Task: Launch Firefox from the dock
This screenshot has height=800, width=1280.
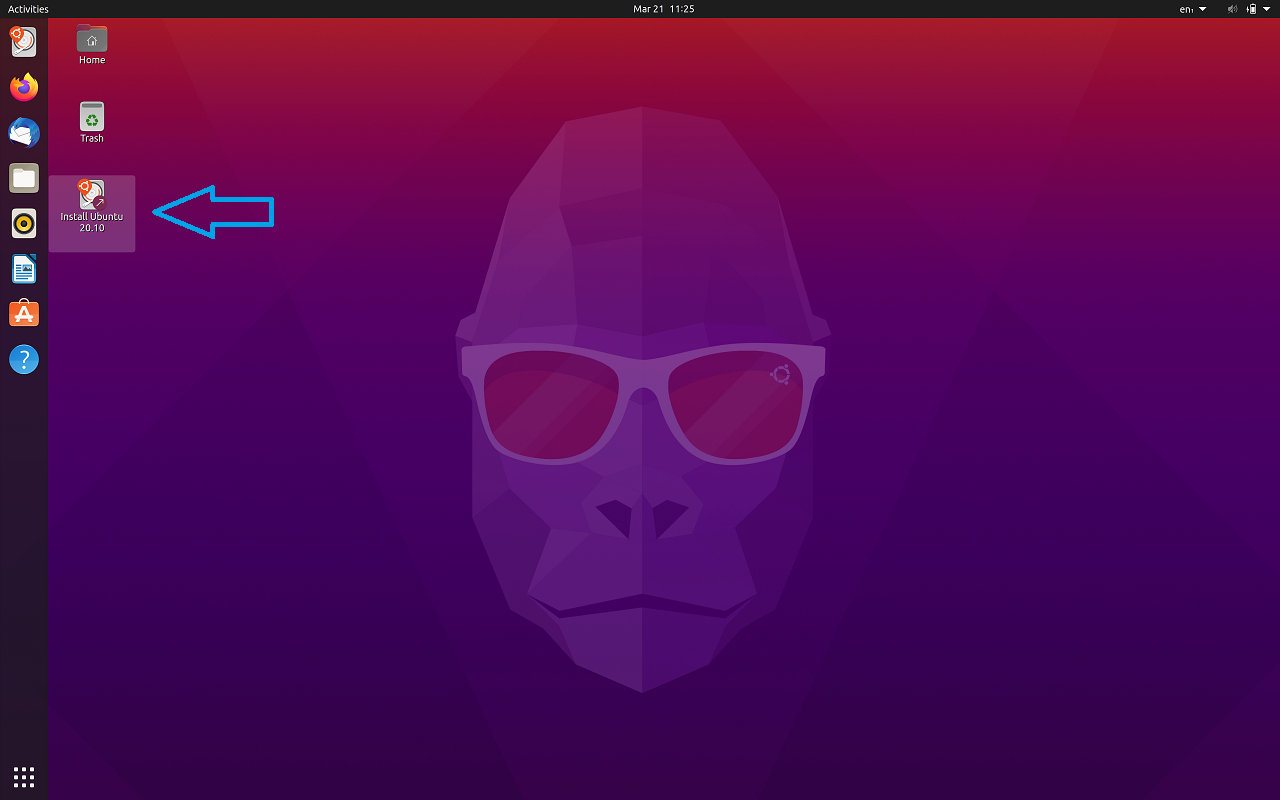Action: 24,87
